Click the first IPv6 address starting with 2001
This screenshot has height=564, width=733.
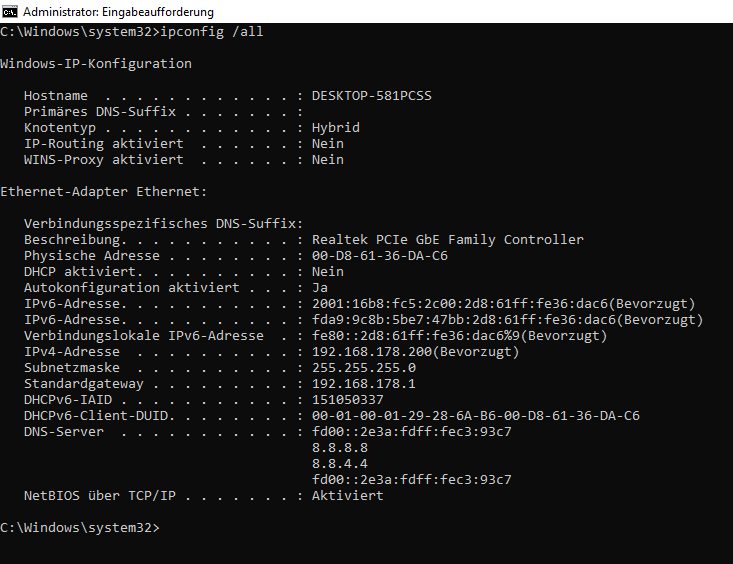click(x=503, y=304)
